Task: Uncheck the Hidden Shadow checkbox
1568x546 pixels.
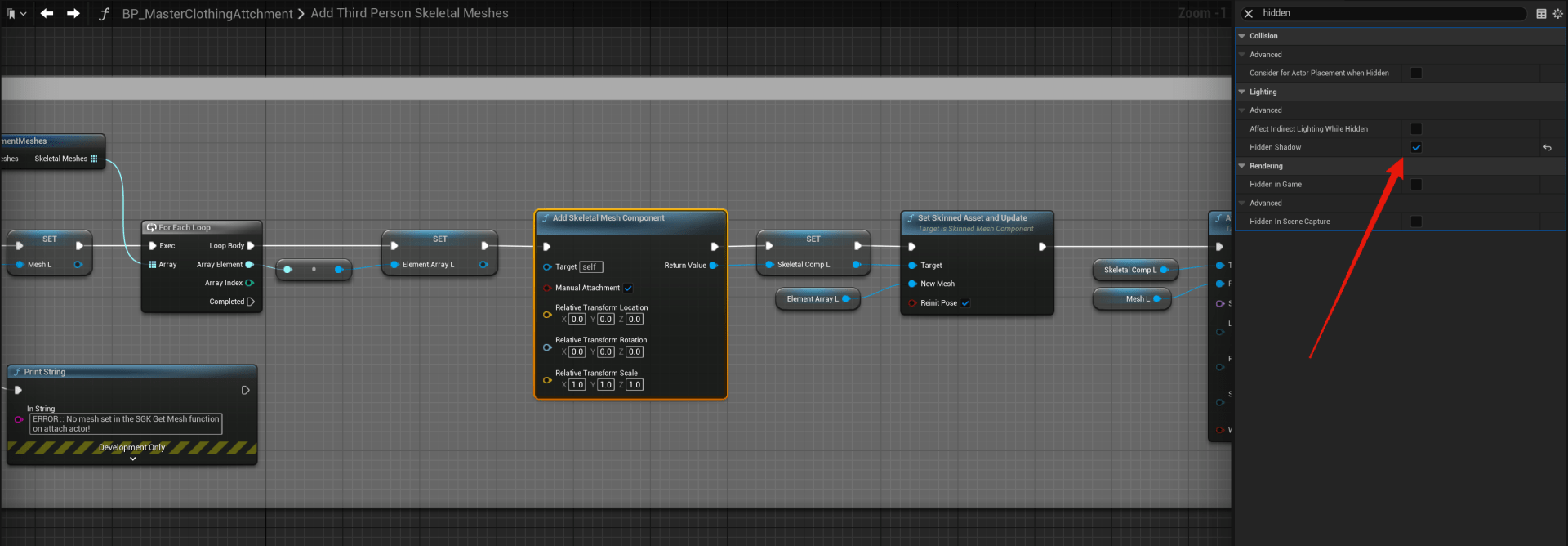Action: [x=1416, y=148]
